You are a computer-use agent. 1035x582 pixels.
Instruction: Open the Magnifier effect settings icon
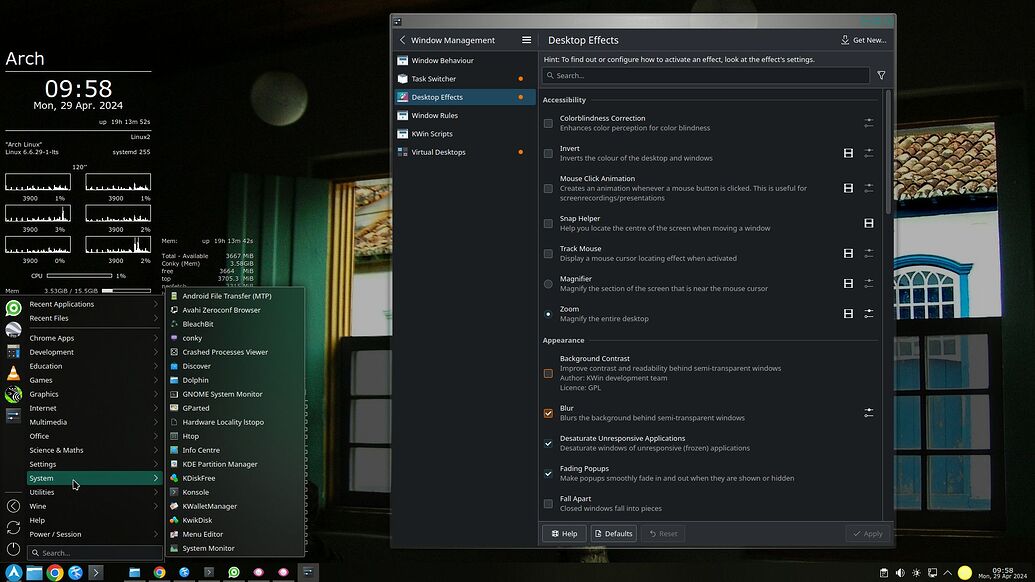coord(869,283)
